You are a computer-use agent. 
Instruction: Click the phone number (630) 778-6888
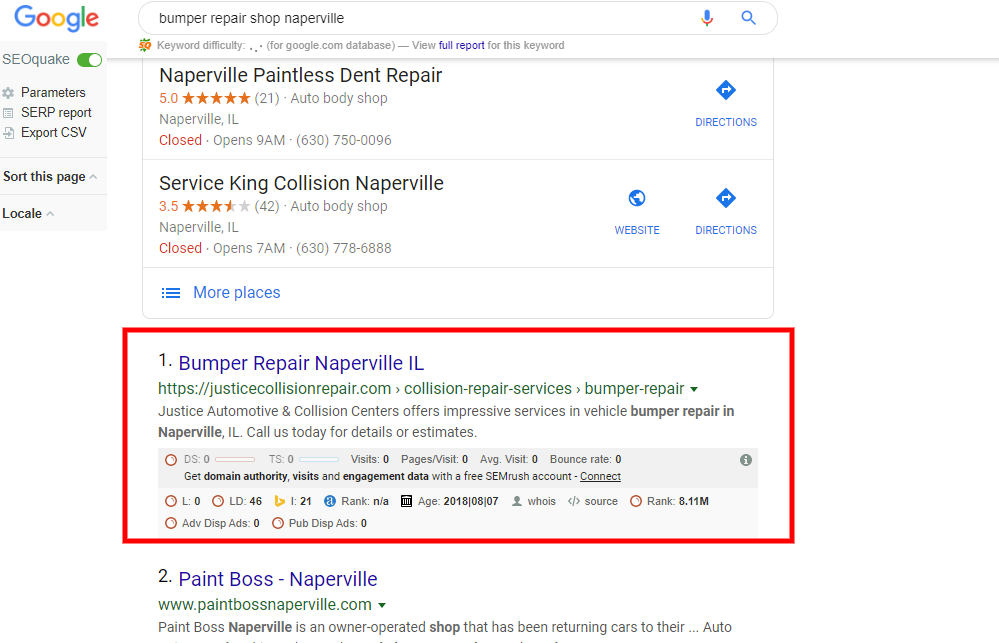344,249
